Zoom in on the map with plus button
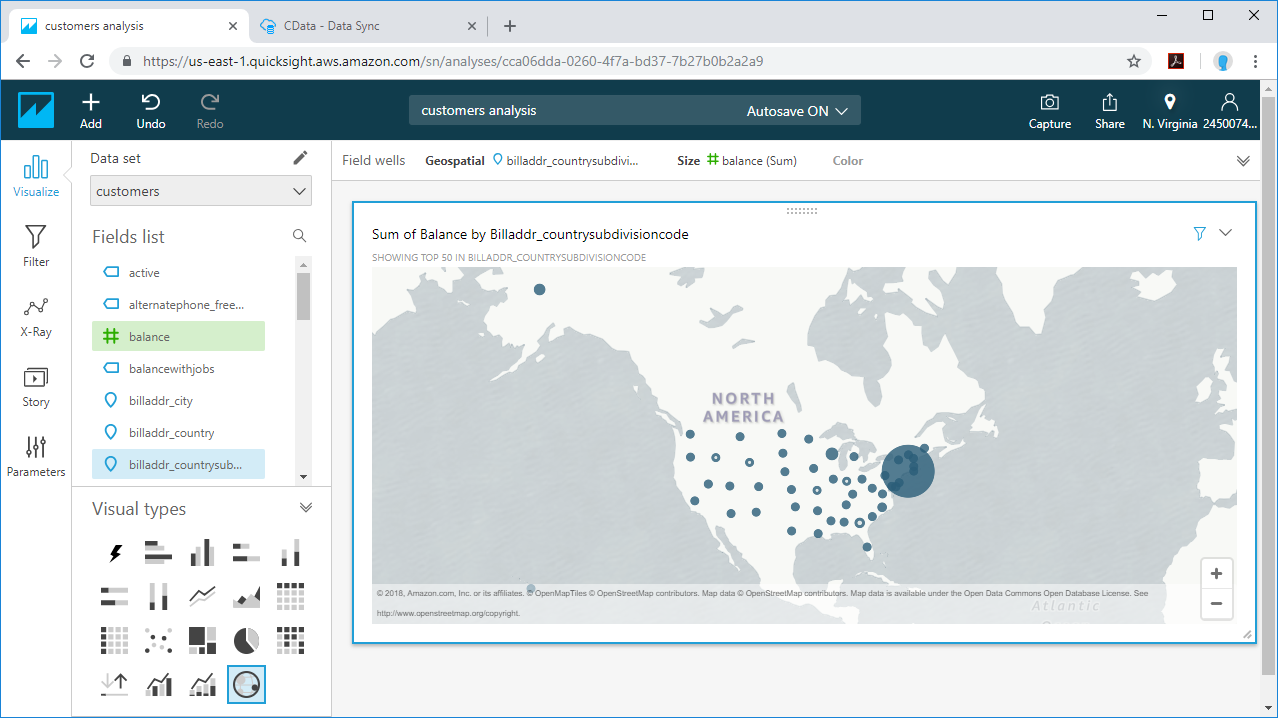 (x=1216, y=574)
